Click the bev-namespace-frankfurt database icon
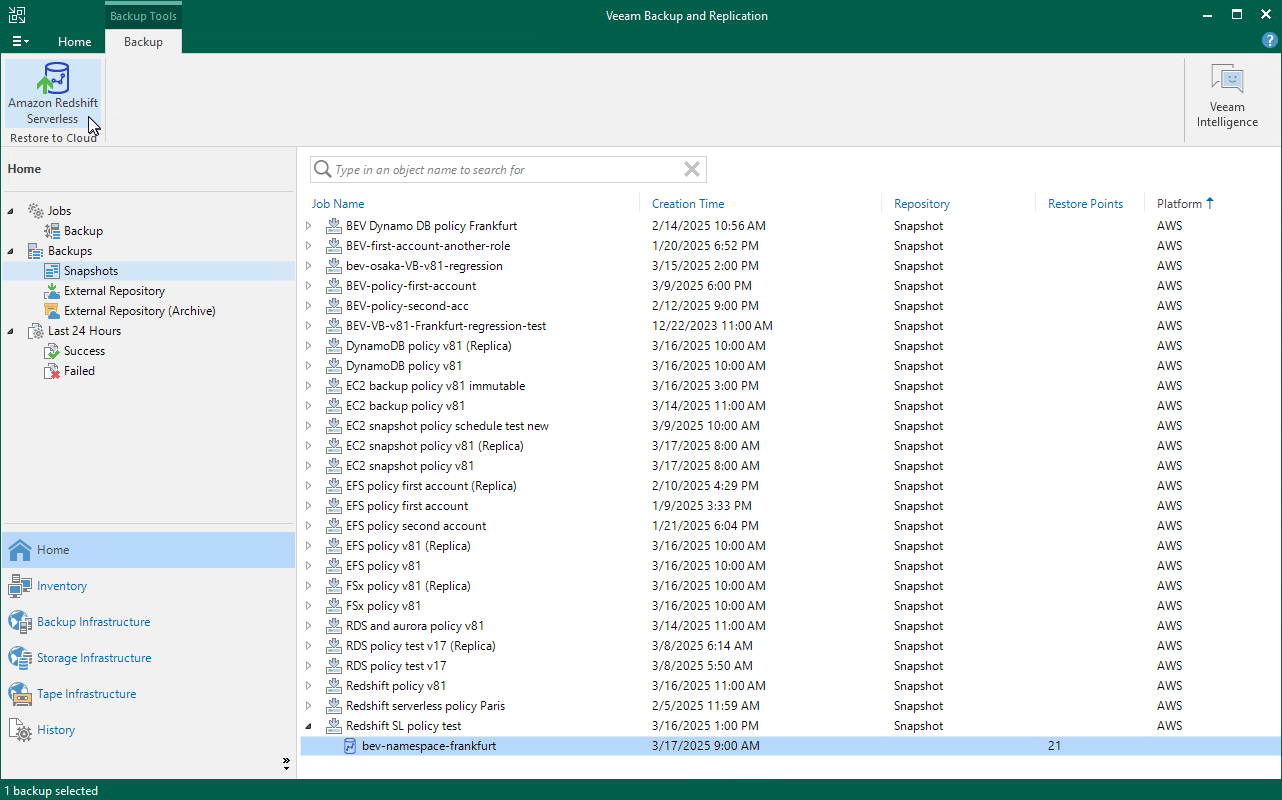1282x800 pixels. [x=350, y=746]
